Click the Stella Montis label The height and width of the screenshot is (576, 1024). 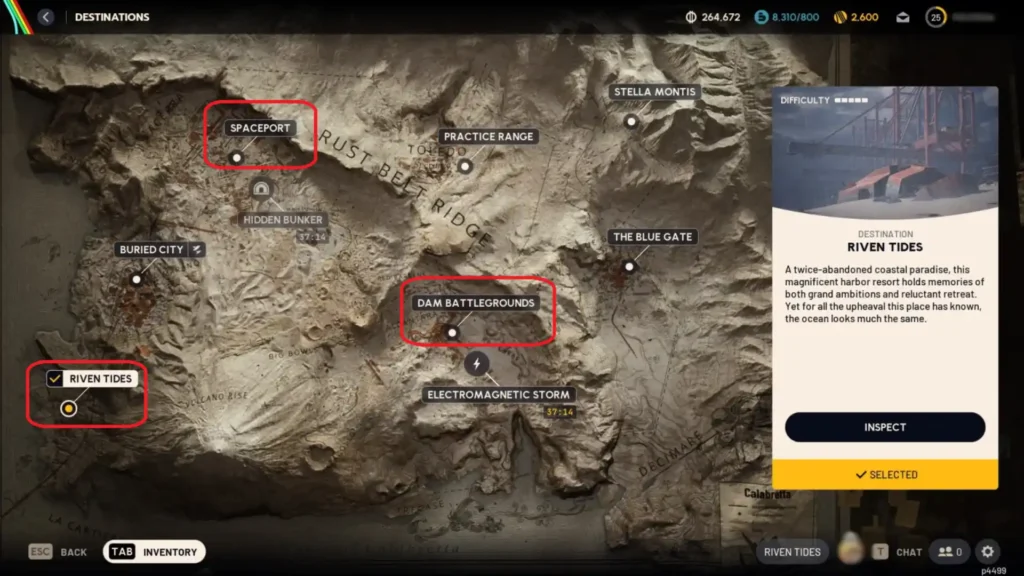[654, 92]
